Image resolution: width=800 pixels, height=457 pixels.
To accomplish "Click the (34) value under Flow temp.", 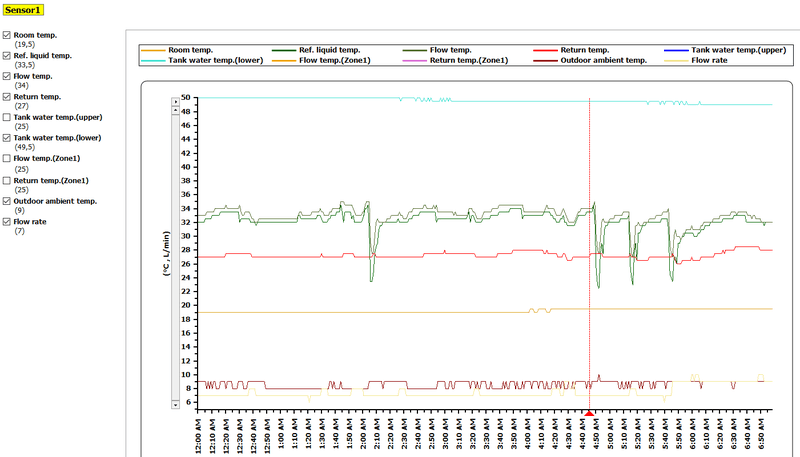I will coord(21,86).
